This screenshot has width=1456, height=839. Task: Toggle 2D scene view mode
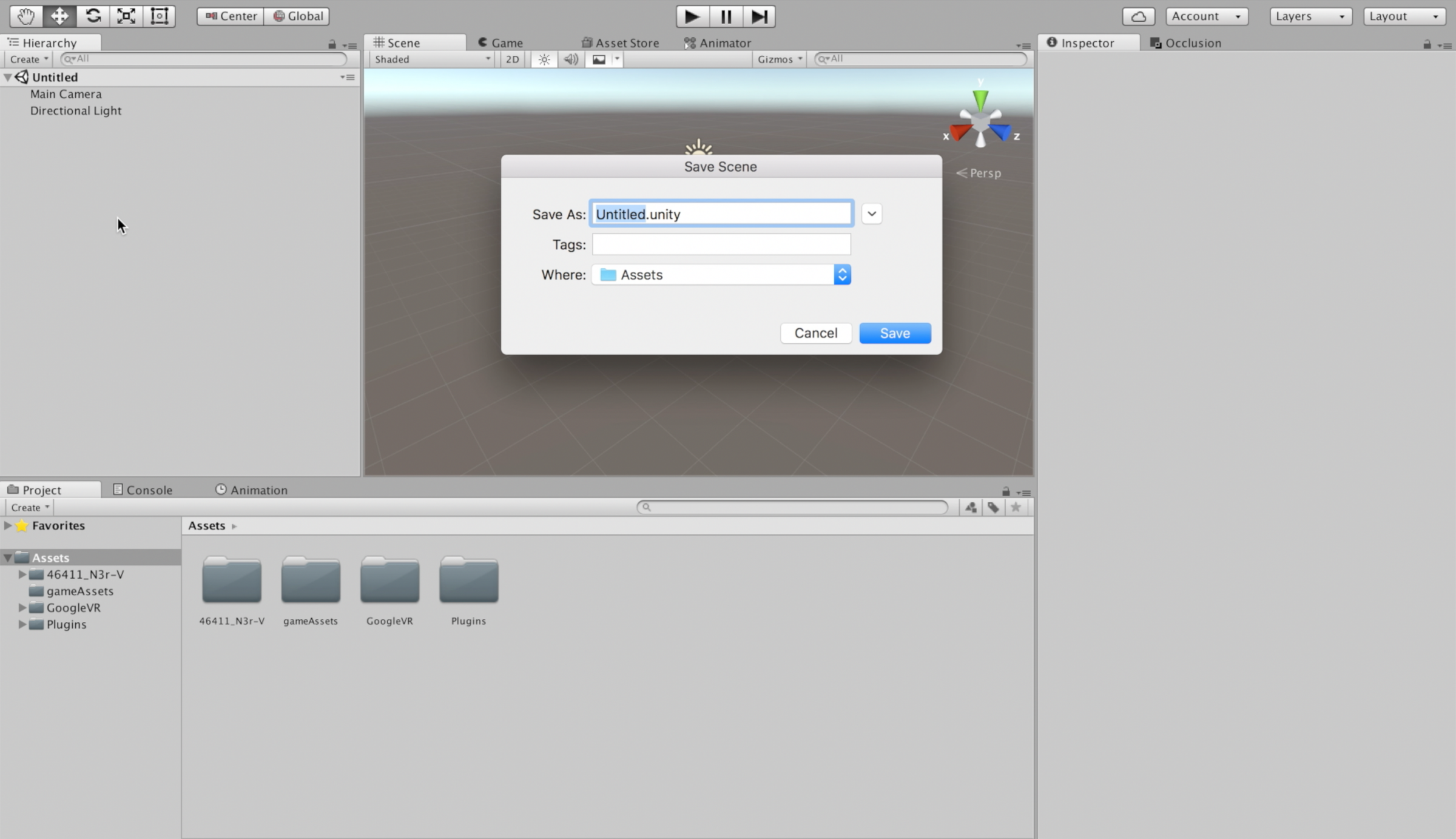(x=511, y=59)
